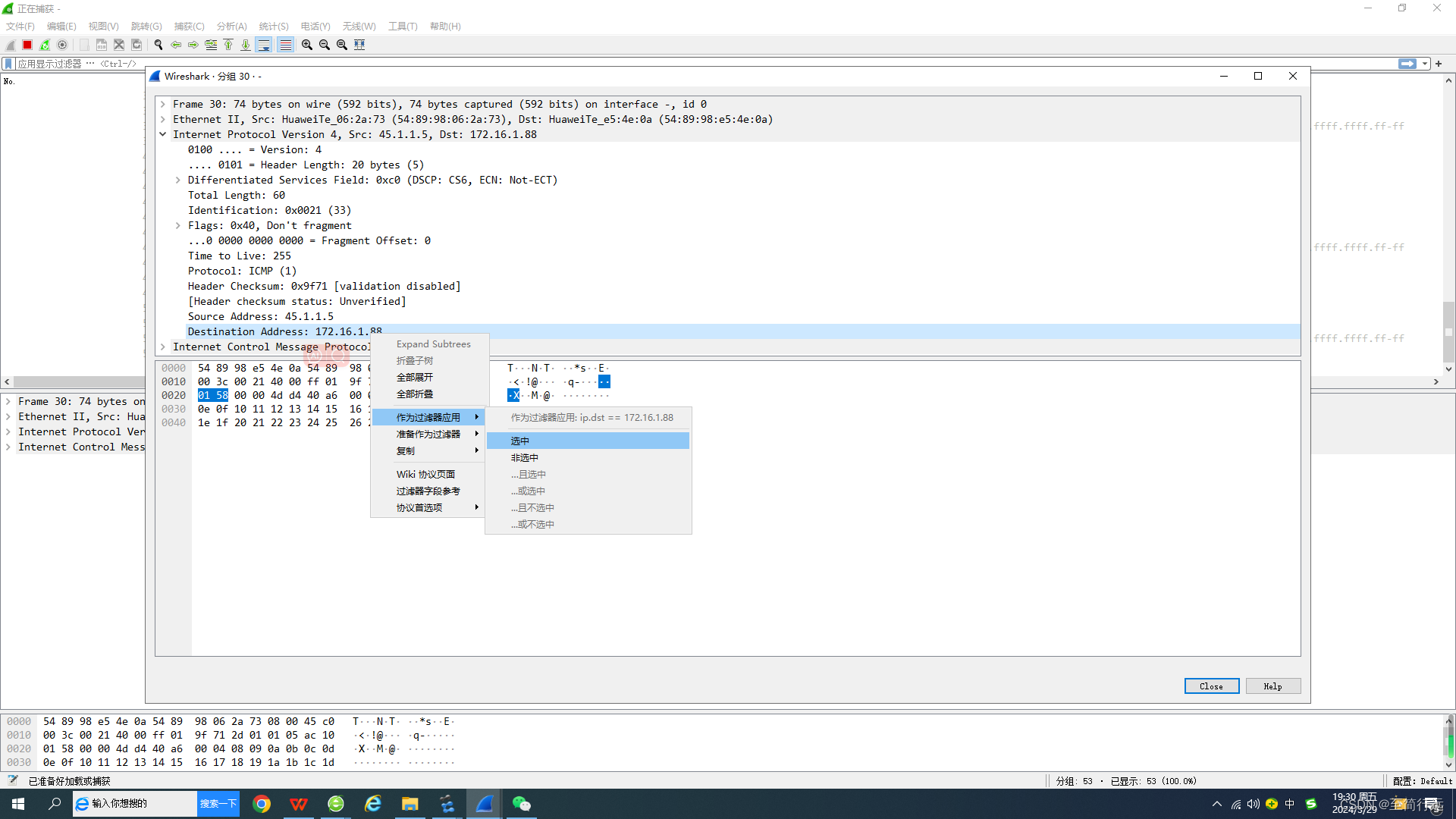
Task: Reset text to normal size
Action: click(x=342, y=45)
